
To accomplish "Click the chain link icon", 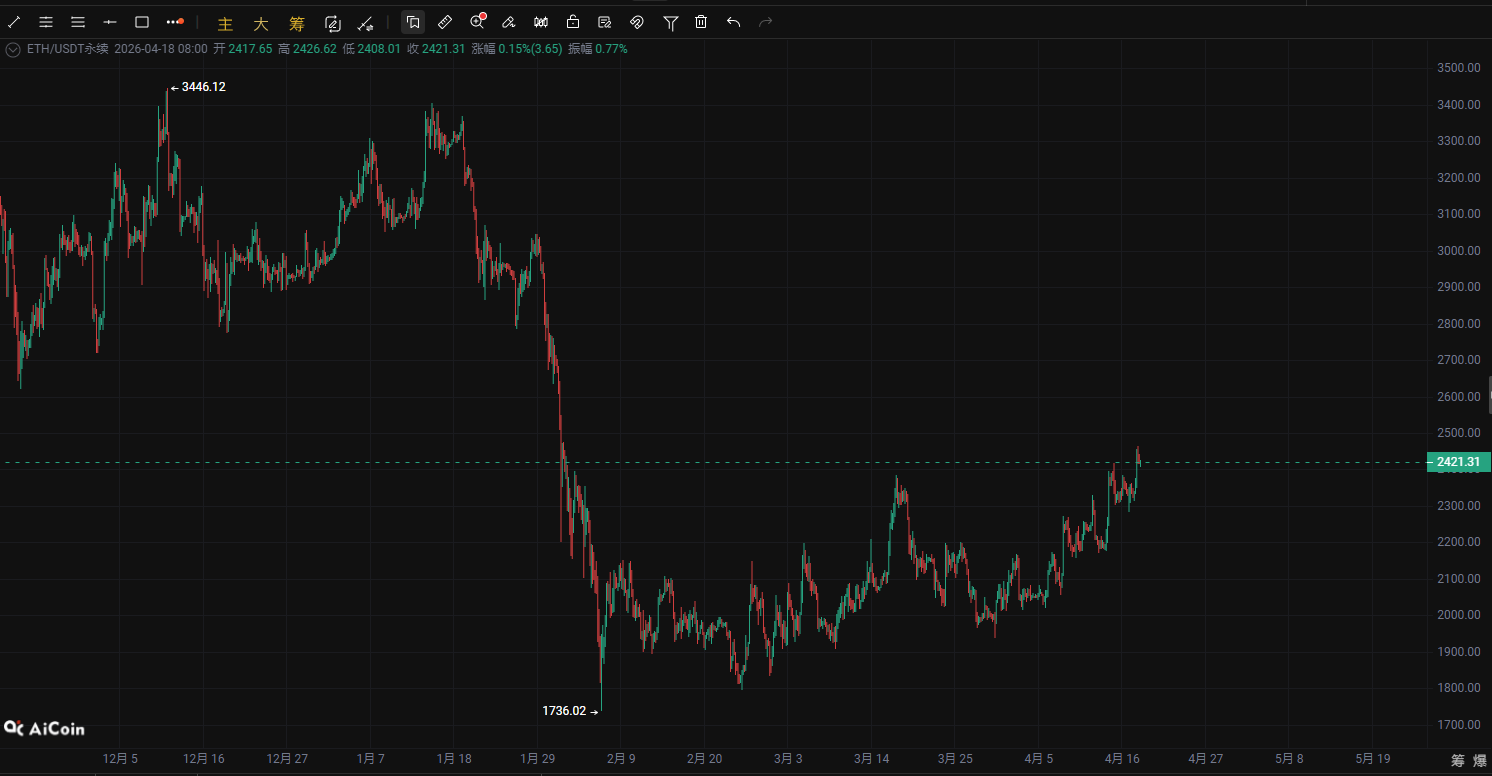I will (637, 22).
